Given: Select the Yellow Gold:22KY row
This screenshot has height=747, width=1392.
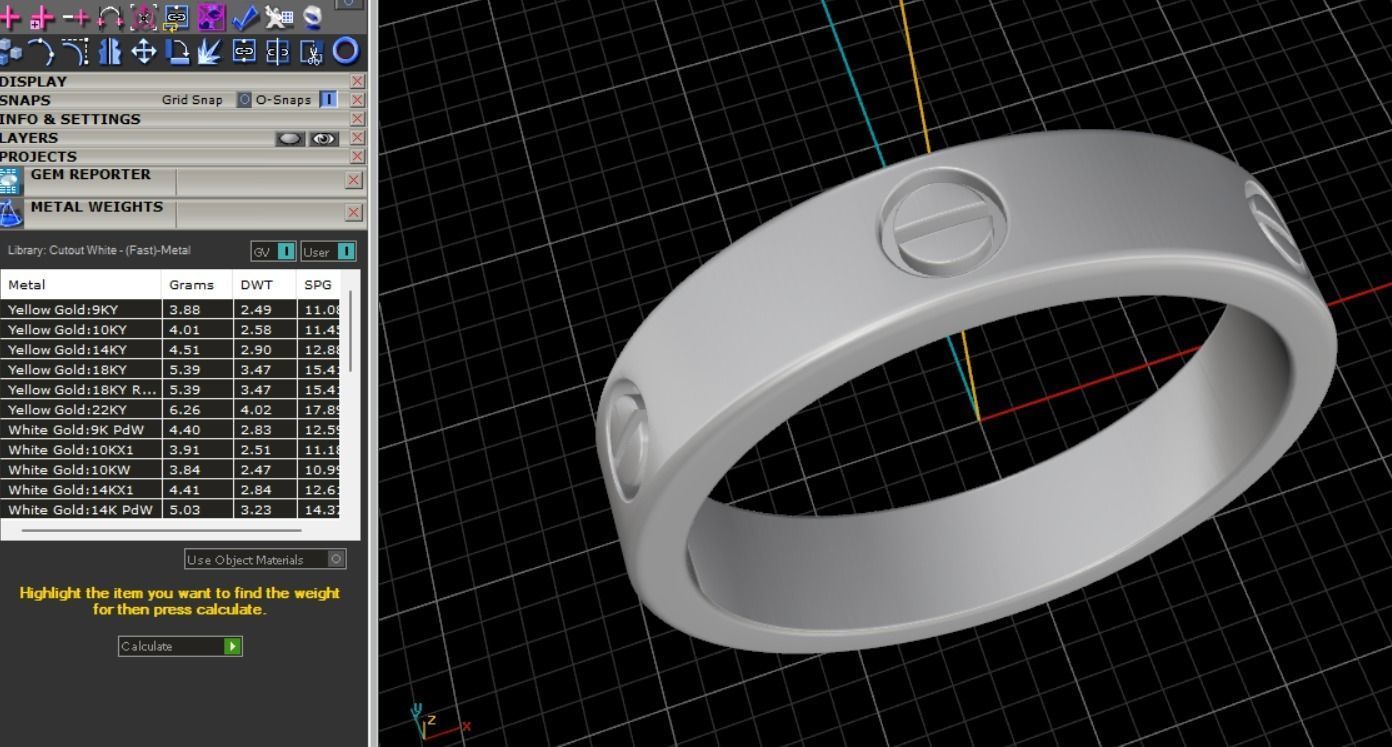Looking at the screenshot, I should point(171,410).
